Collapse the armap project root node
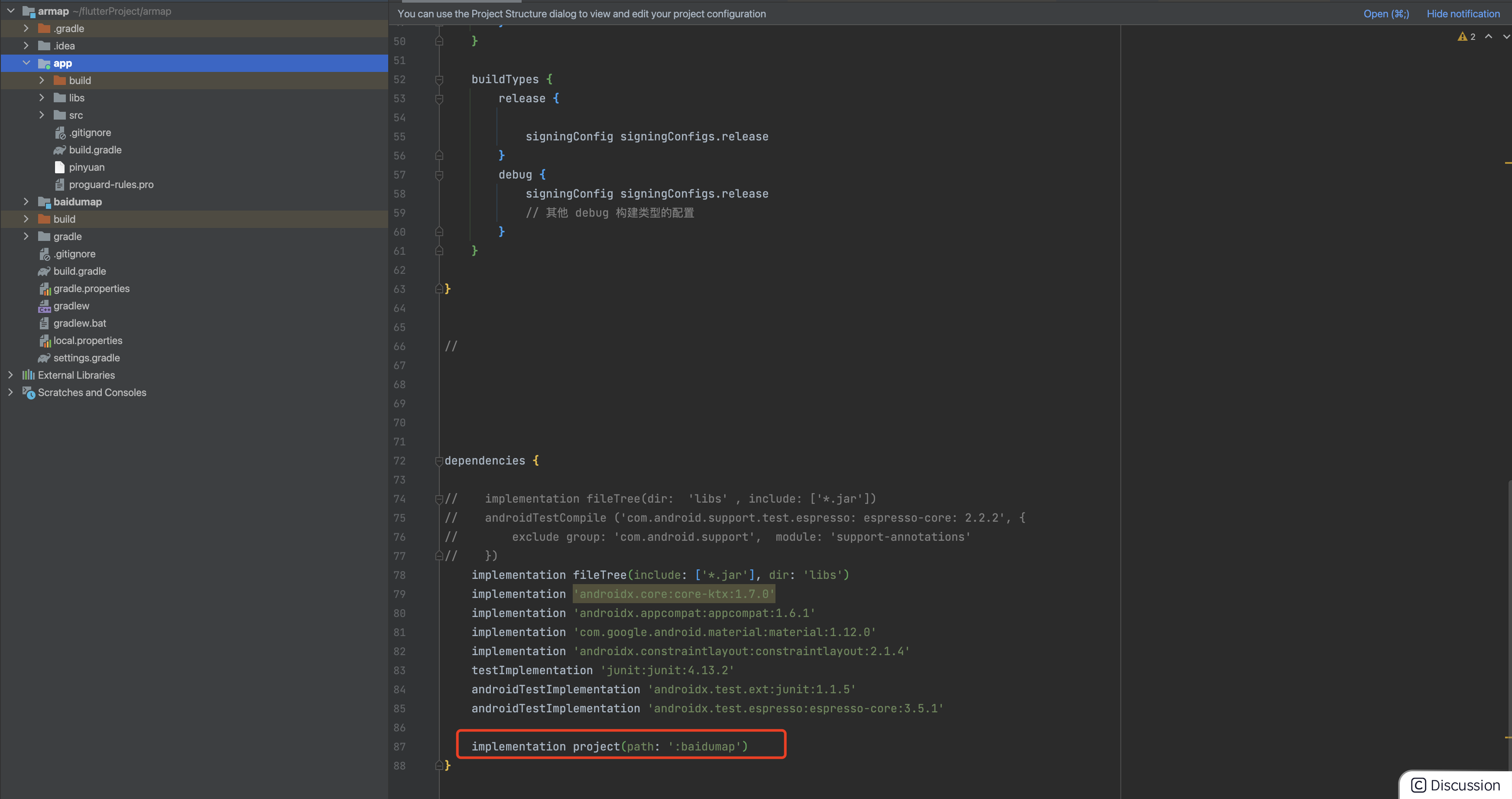 [x=10, y=10]
